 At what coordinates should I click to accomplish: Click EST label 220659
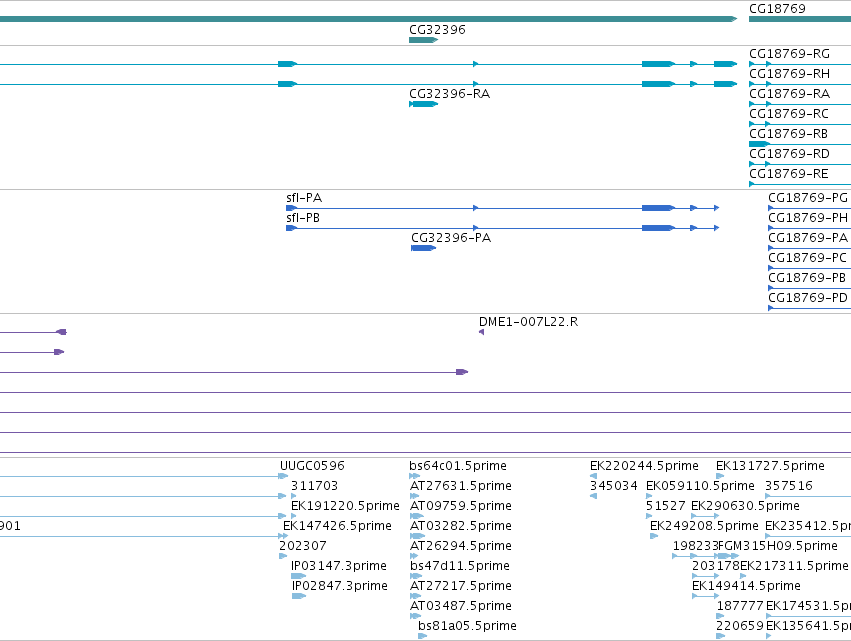(740, 627)
